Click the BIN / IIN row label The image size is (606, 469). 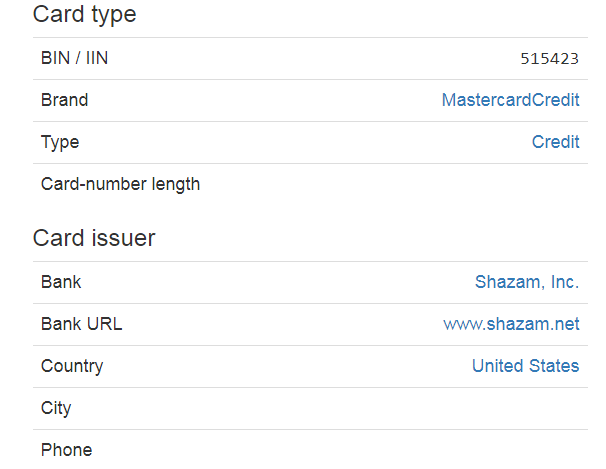[x=75, y=58]
